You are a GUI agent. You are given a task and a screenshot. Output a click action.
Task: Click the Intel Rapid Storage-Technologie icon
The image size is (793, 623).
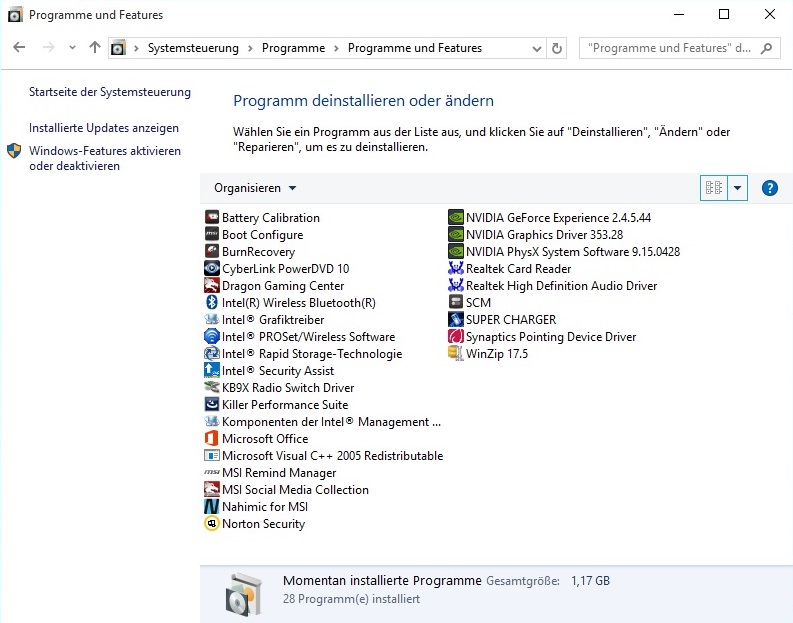(211, 353)
